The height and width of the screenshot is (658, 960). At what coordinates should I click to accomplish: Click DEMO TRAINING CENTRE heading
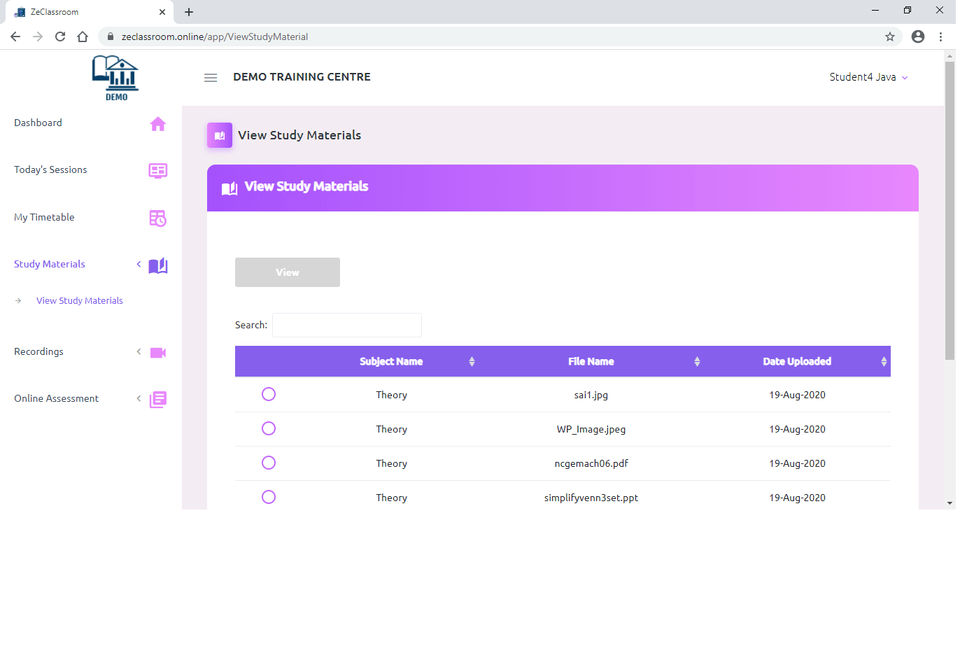pyautogui.click(x=302, y=77)
